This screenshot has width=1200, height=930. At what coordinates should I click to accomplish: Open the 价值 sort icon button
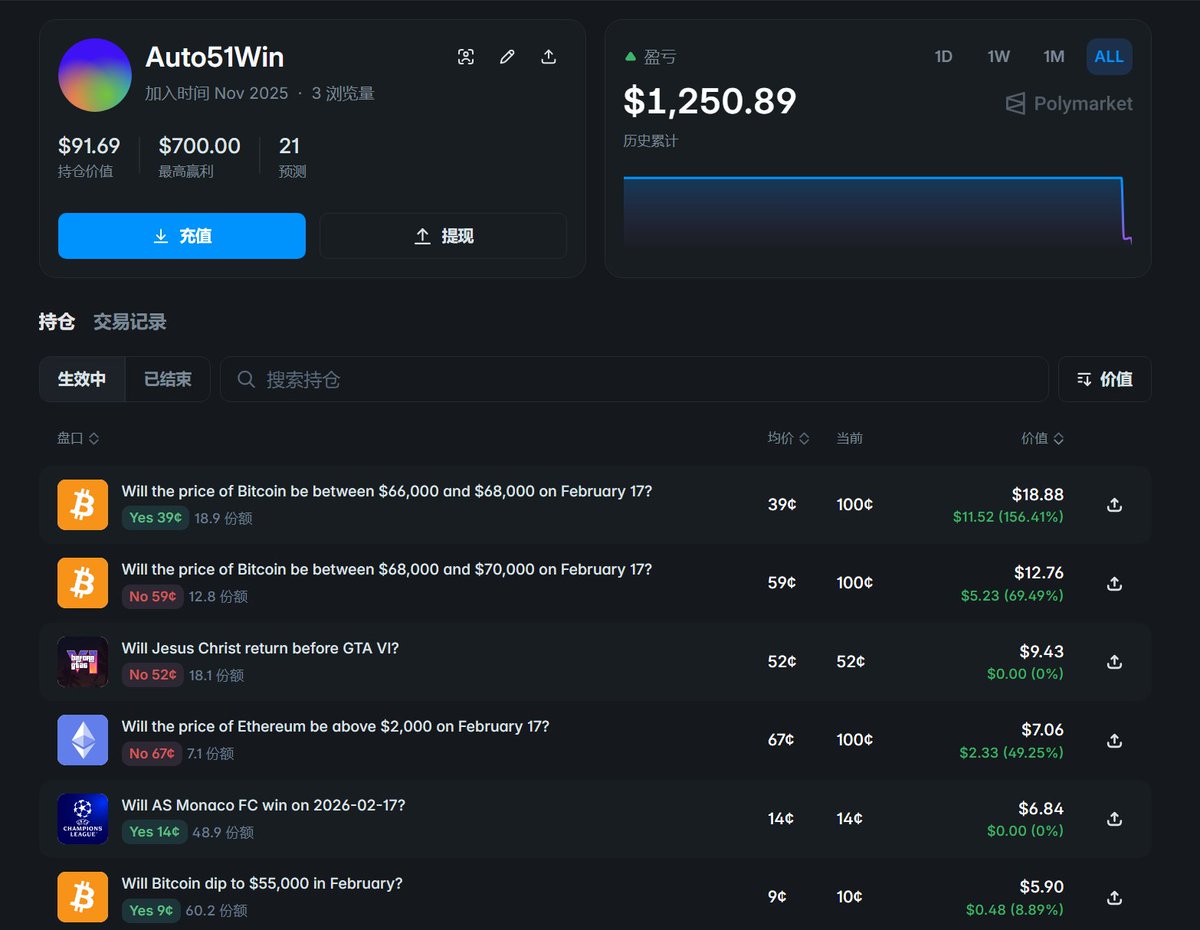pos(1104,379)
